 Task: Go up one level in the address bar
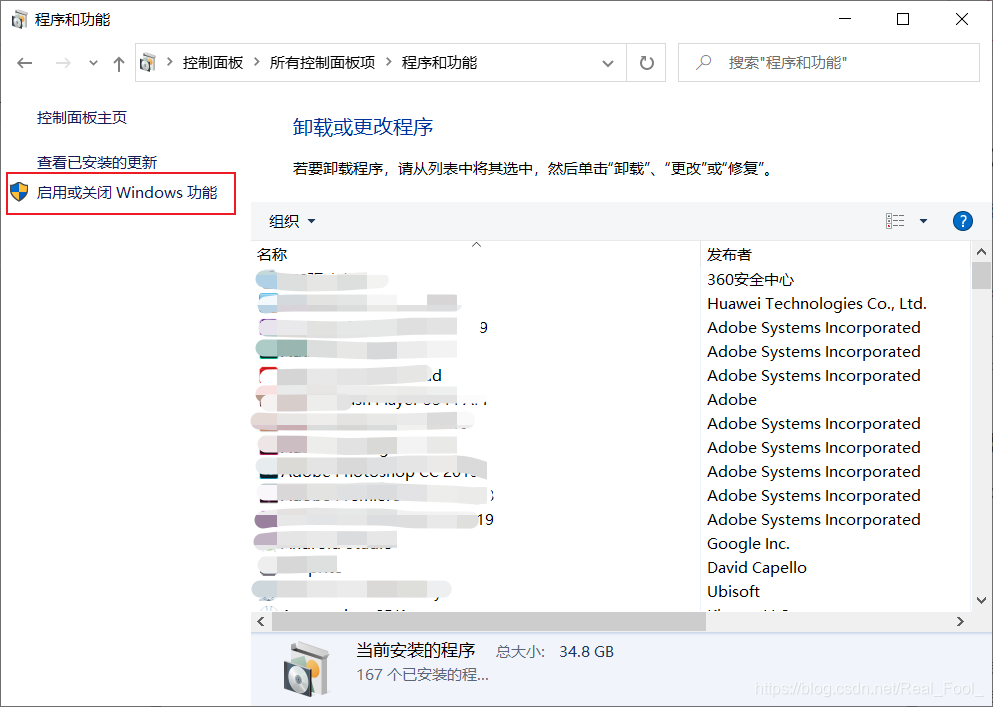point(117,62)
